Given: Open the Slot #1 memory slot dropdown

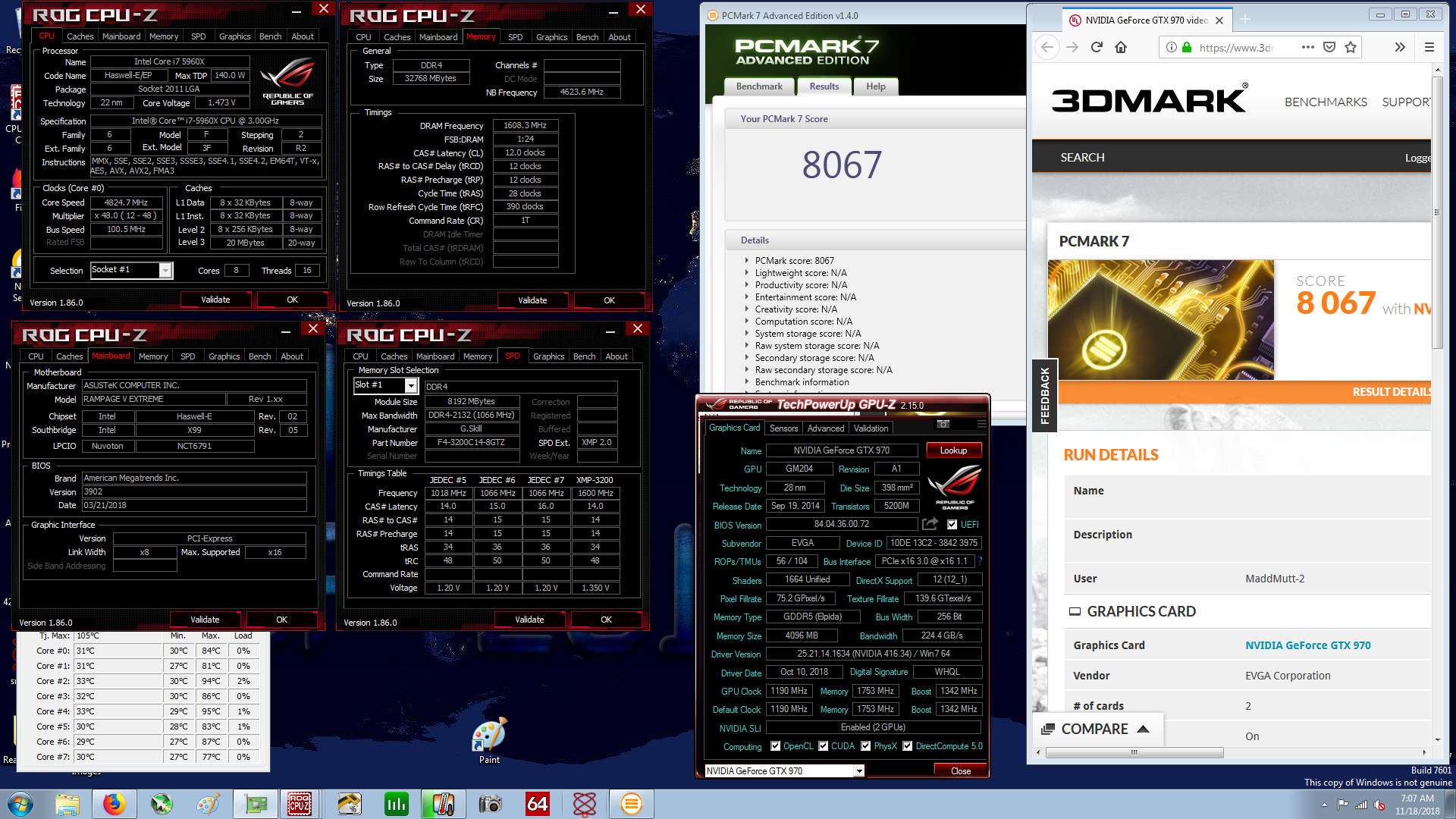Looking at the screenshot, I should (x=410, y=386).
